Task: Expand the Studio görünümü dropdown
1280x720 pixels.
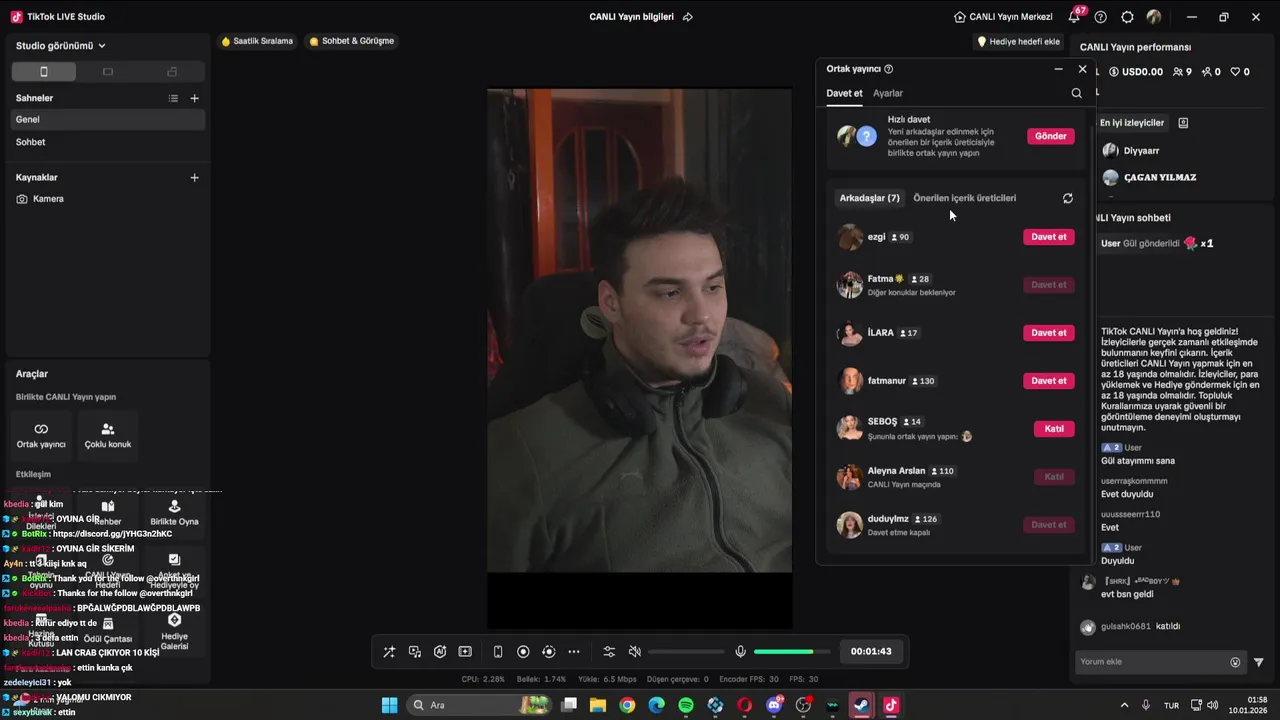Action: 61,46
